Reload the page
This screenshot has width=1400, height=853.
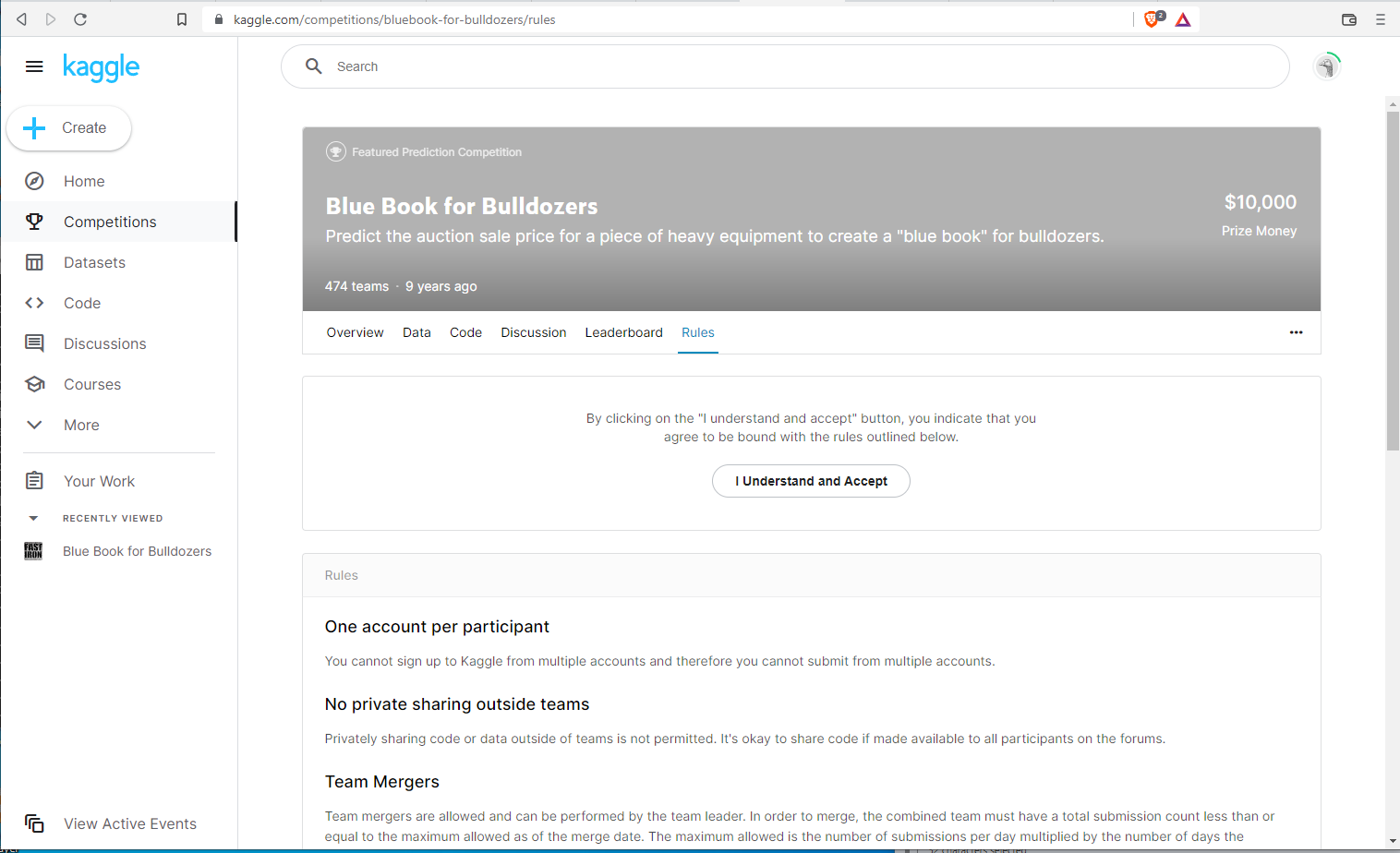[x=80, y=19]
